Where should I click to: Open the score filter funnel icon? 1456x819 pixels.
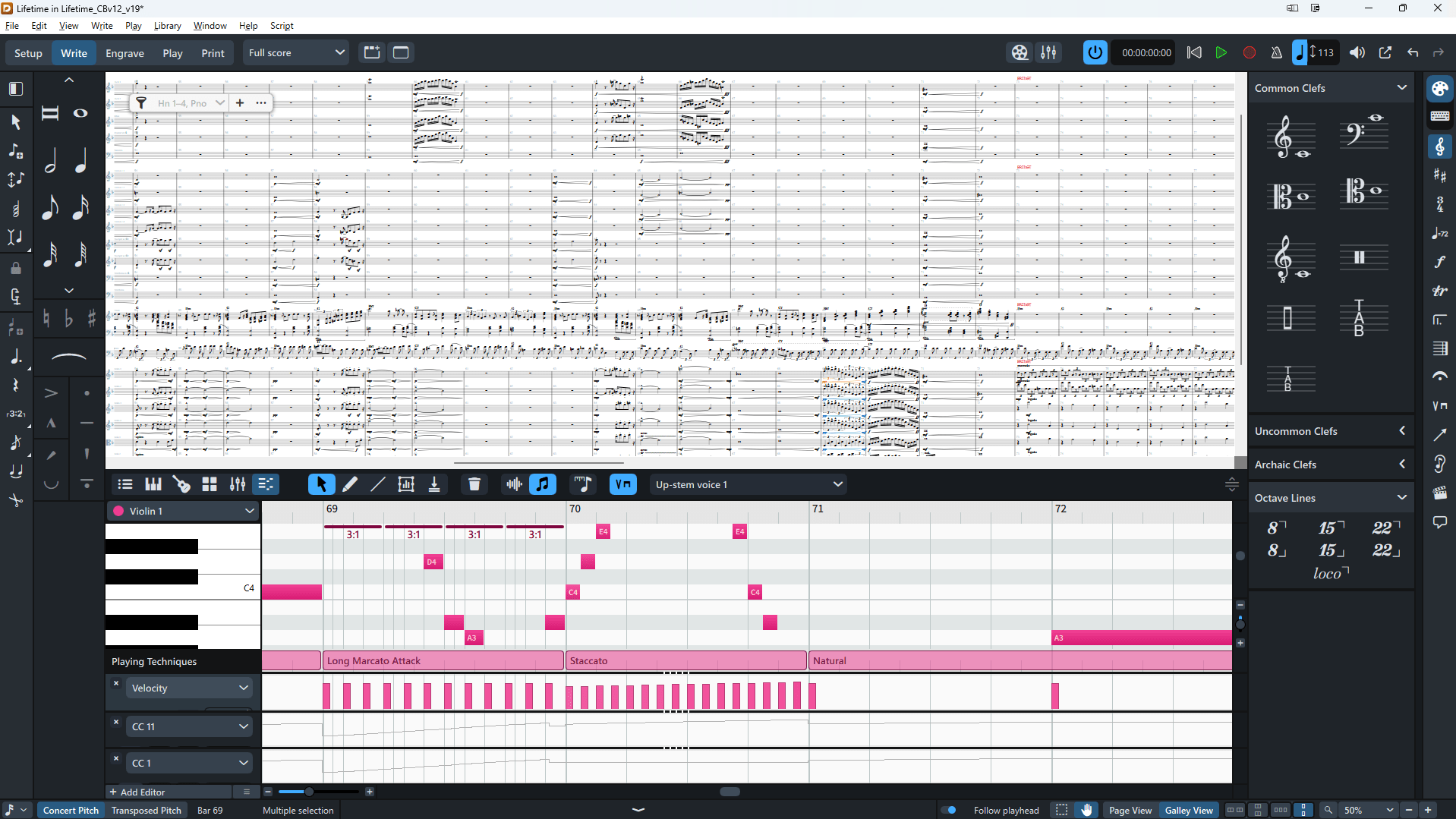click(141, 102)
